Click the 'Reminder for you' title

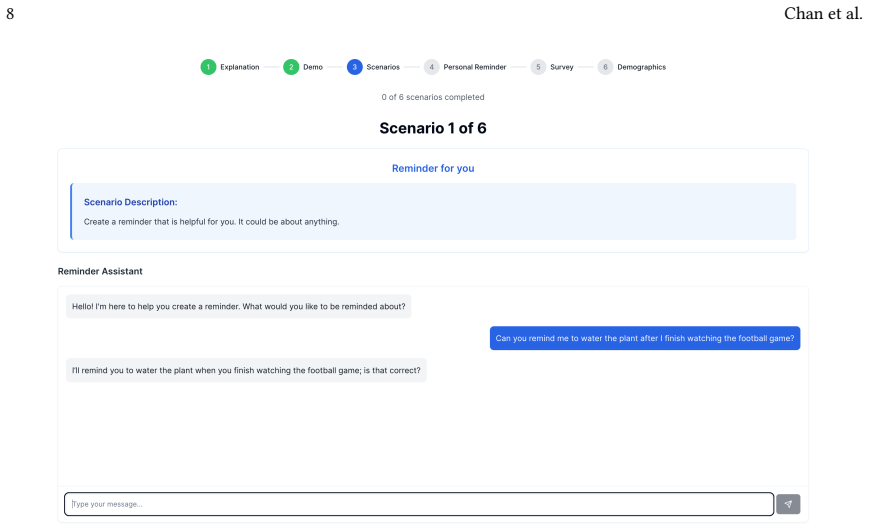[x=433, y=168]
